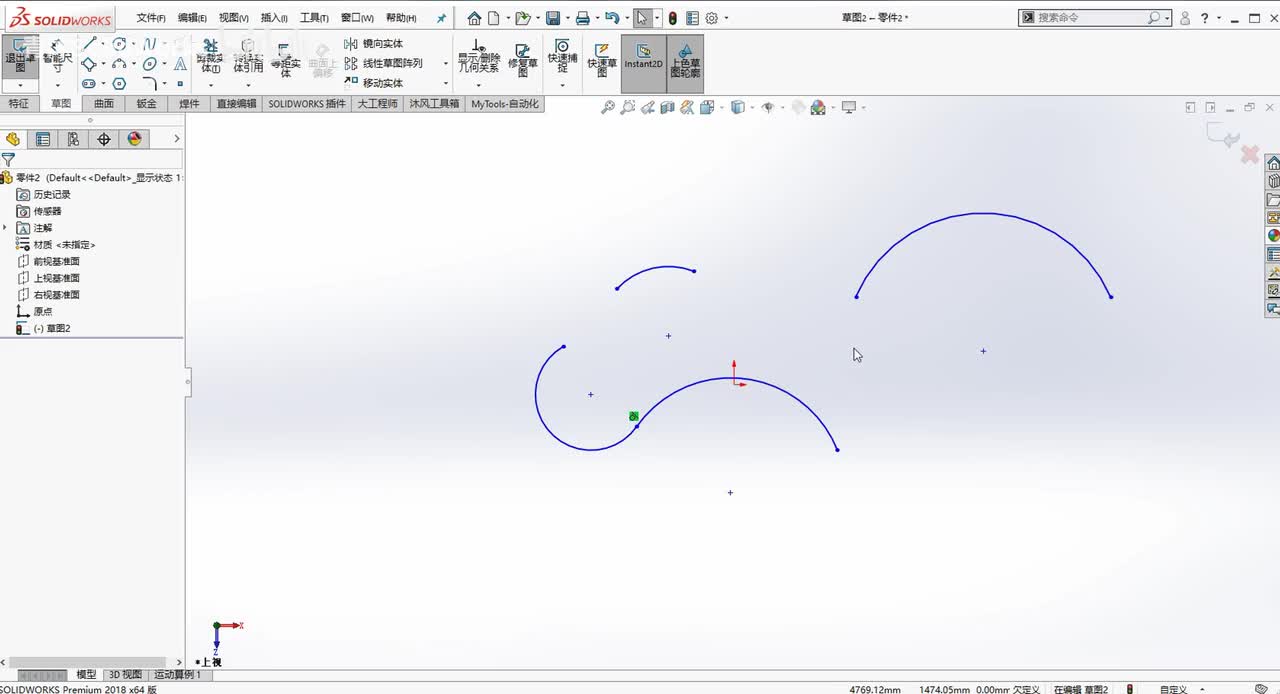The image size is (1280, 694).
Task: Open the PropertyManager panel tab
Action: 43,139
